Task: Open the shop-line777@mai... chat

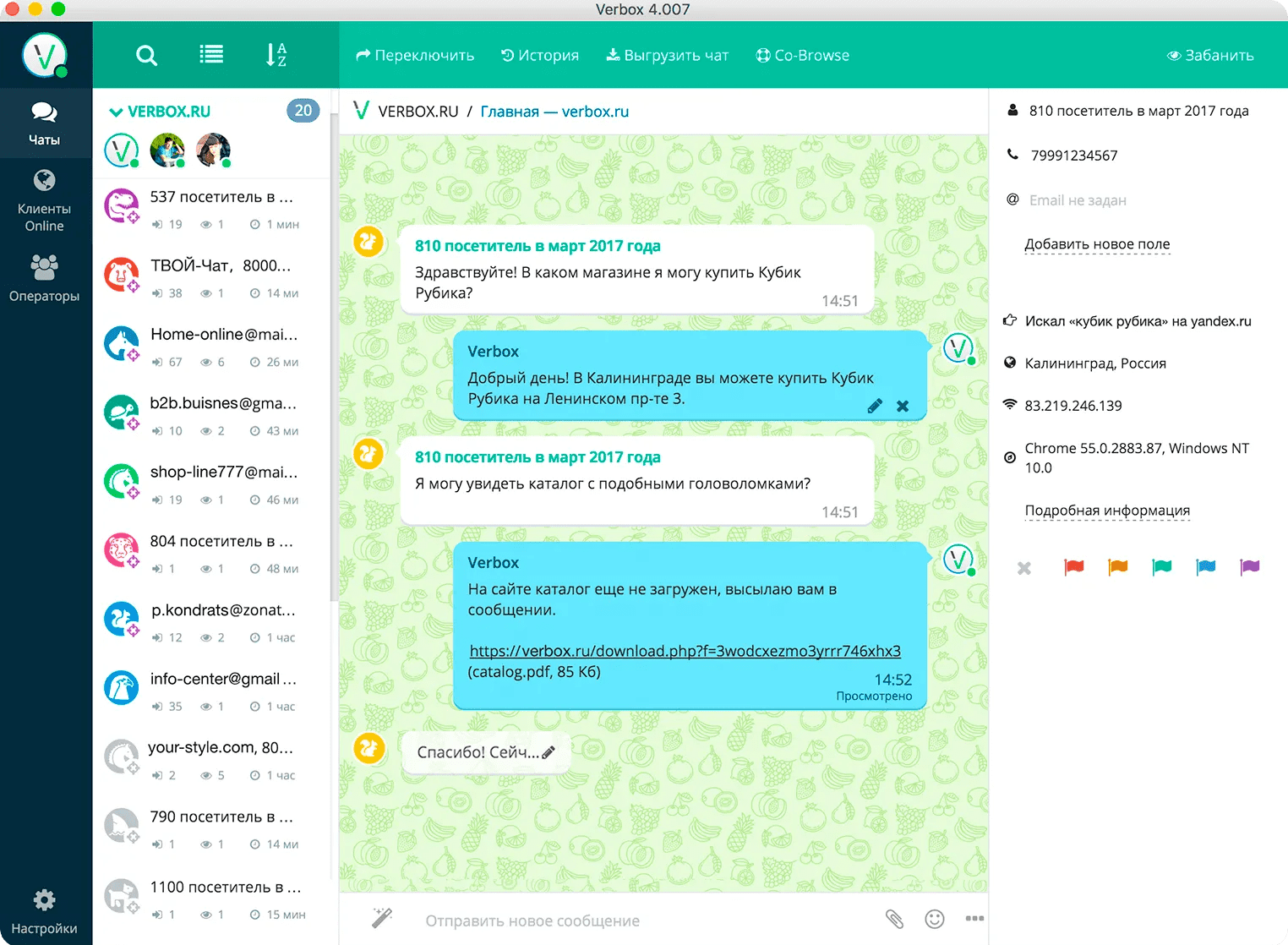Action: point(211,484)
